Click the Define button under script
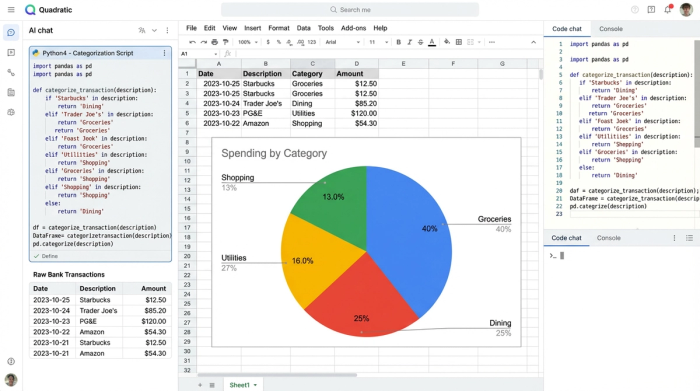700x391 pixels. [46, 256]
